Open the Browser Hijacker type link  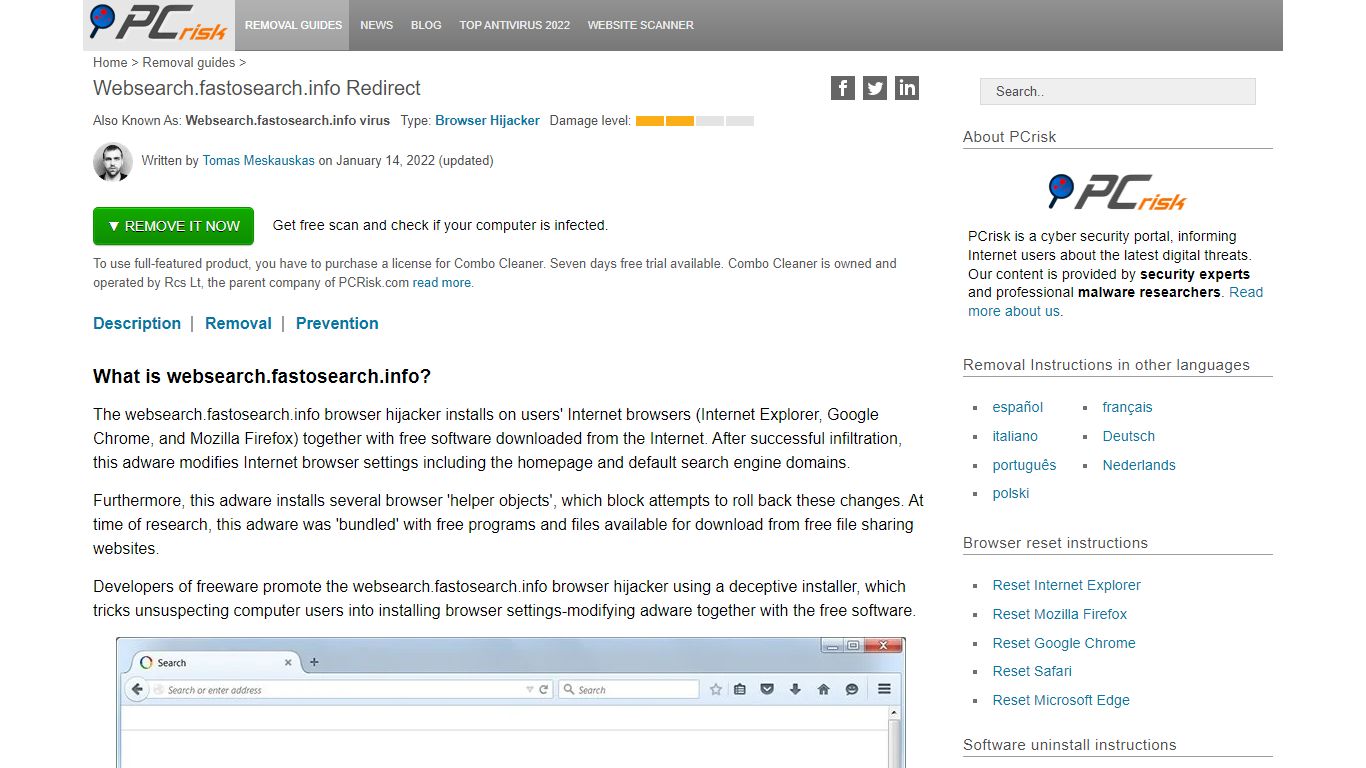coord(487,120)
